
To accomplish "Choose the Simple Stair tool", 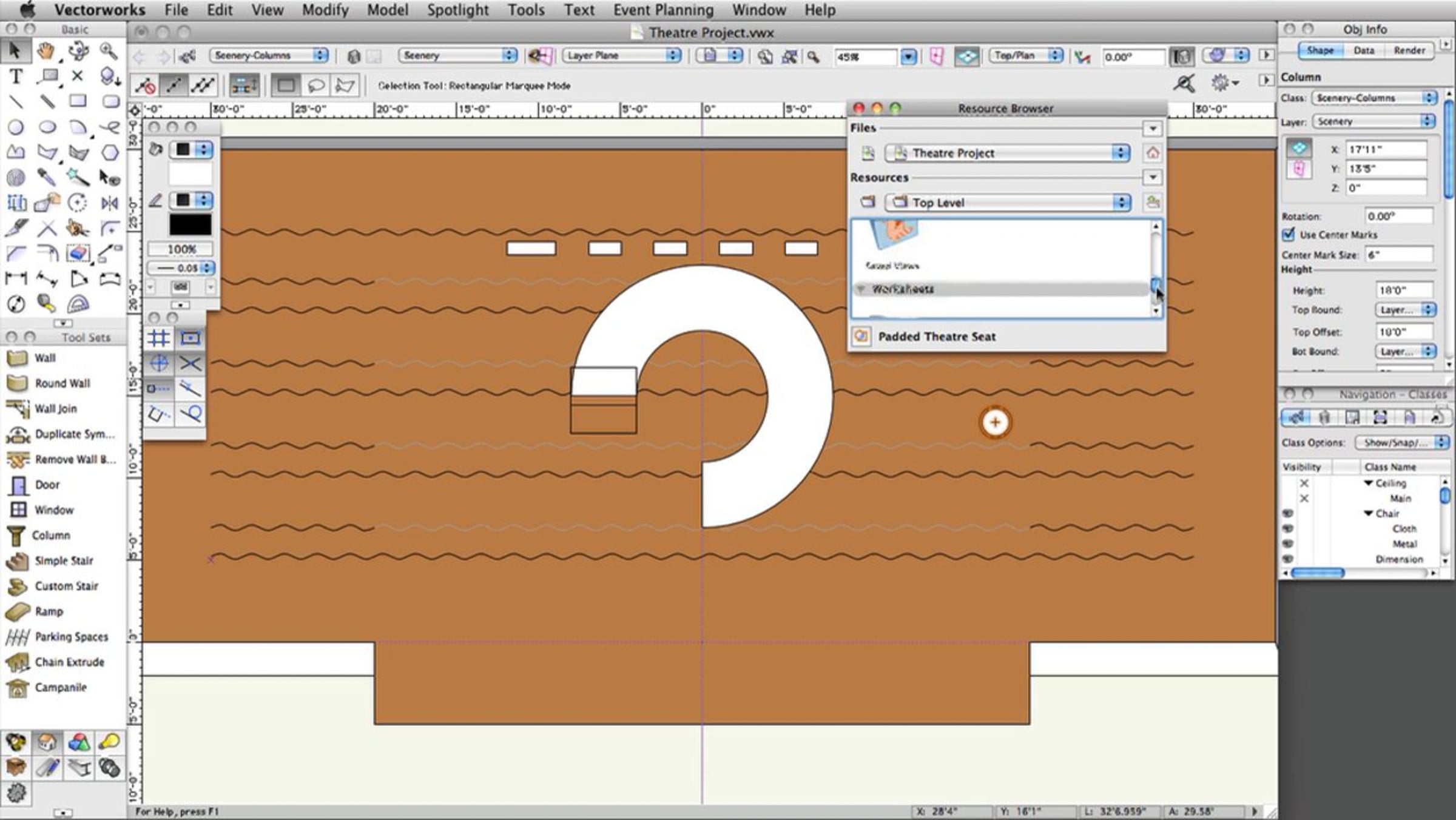I will (64, 561).
